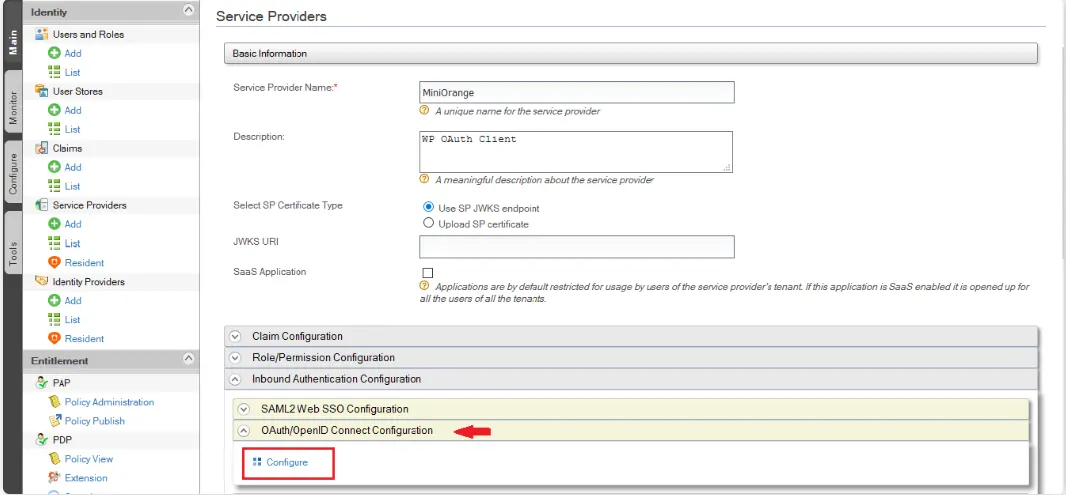Click the PAP icon
This screenshot has width=1066, height=495.
41,383
